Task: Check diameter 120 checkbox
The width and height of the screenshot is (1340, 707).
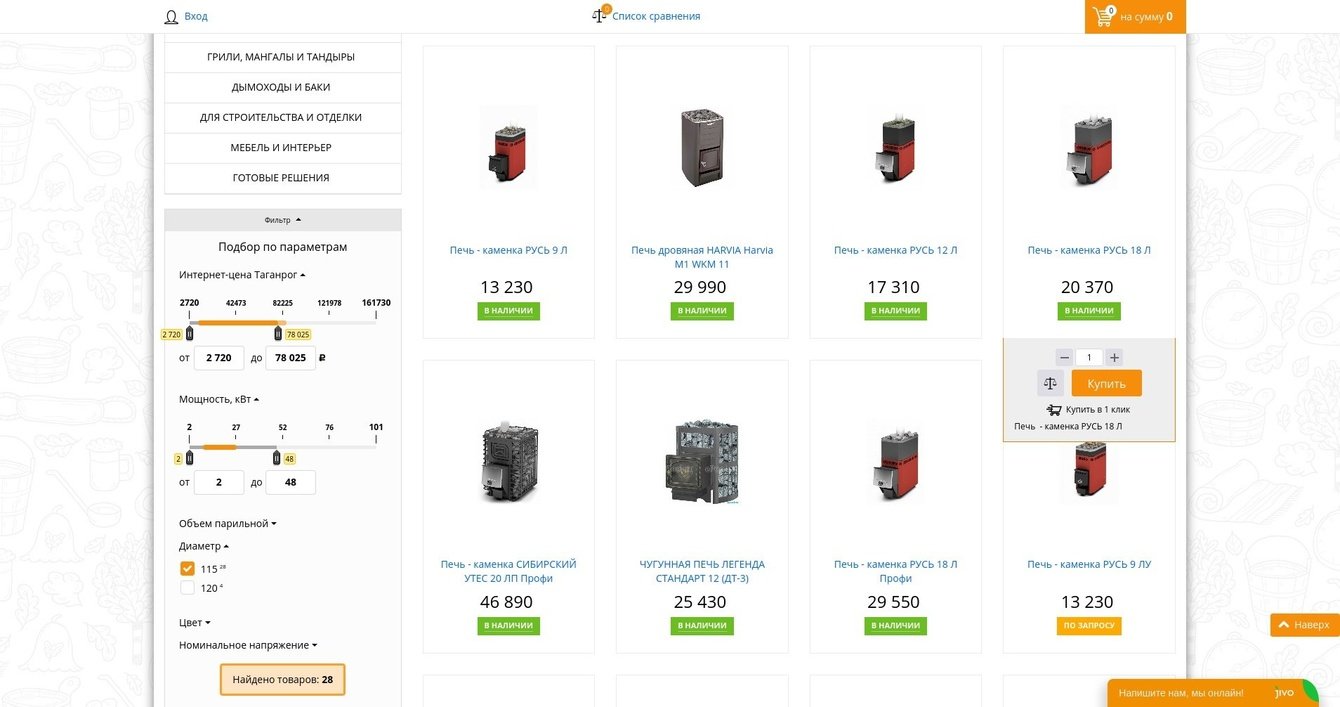Action: pos(187,588)
